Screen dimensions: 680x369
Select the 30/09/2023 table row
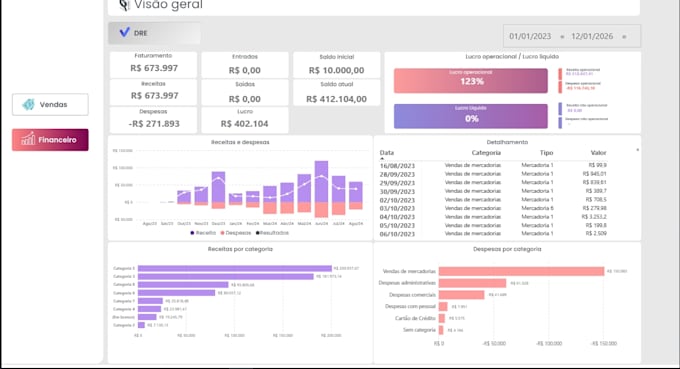[x=493, y=191]
